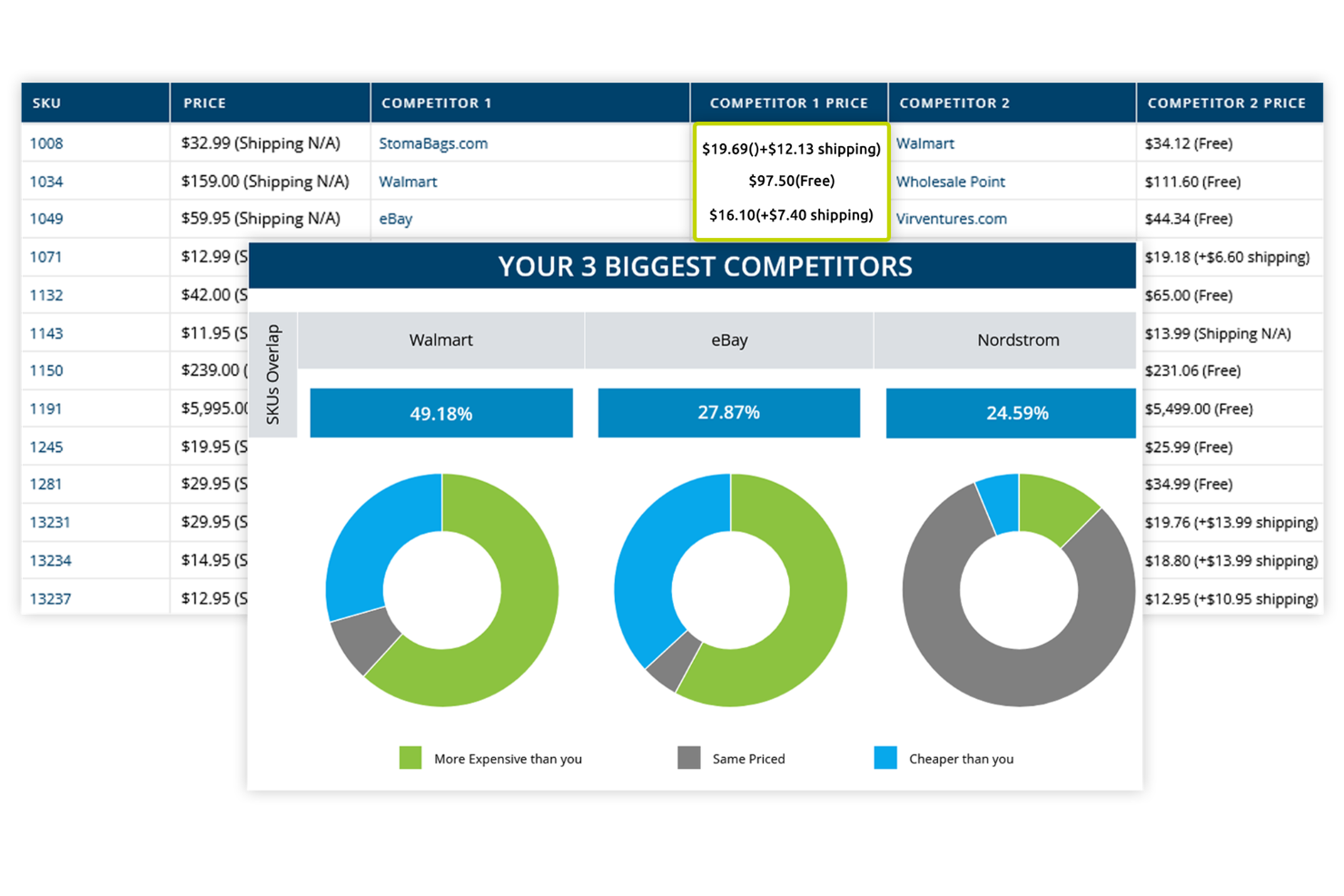Select the blue Cheaper than you swatch
This screenshot has height=896, width=1344.
coord(885,757)
